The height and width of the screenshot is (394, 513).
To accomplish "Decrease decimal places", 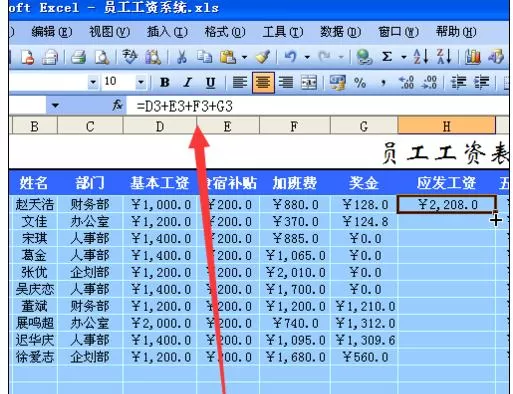I will coord(429,82).
